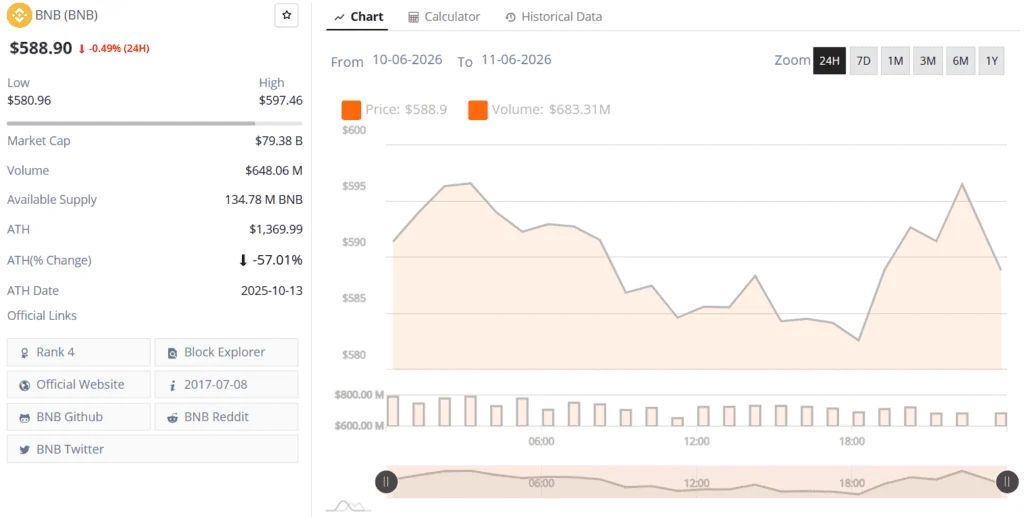The width and height of the screenshot is (1024, 517).
Task: Open the BNB Reddit link
Action: pyautogui.click(x=227, y=416)
